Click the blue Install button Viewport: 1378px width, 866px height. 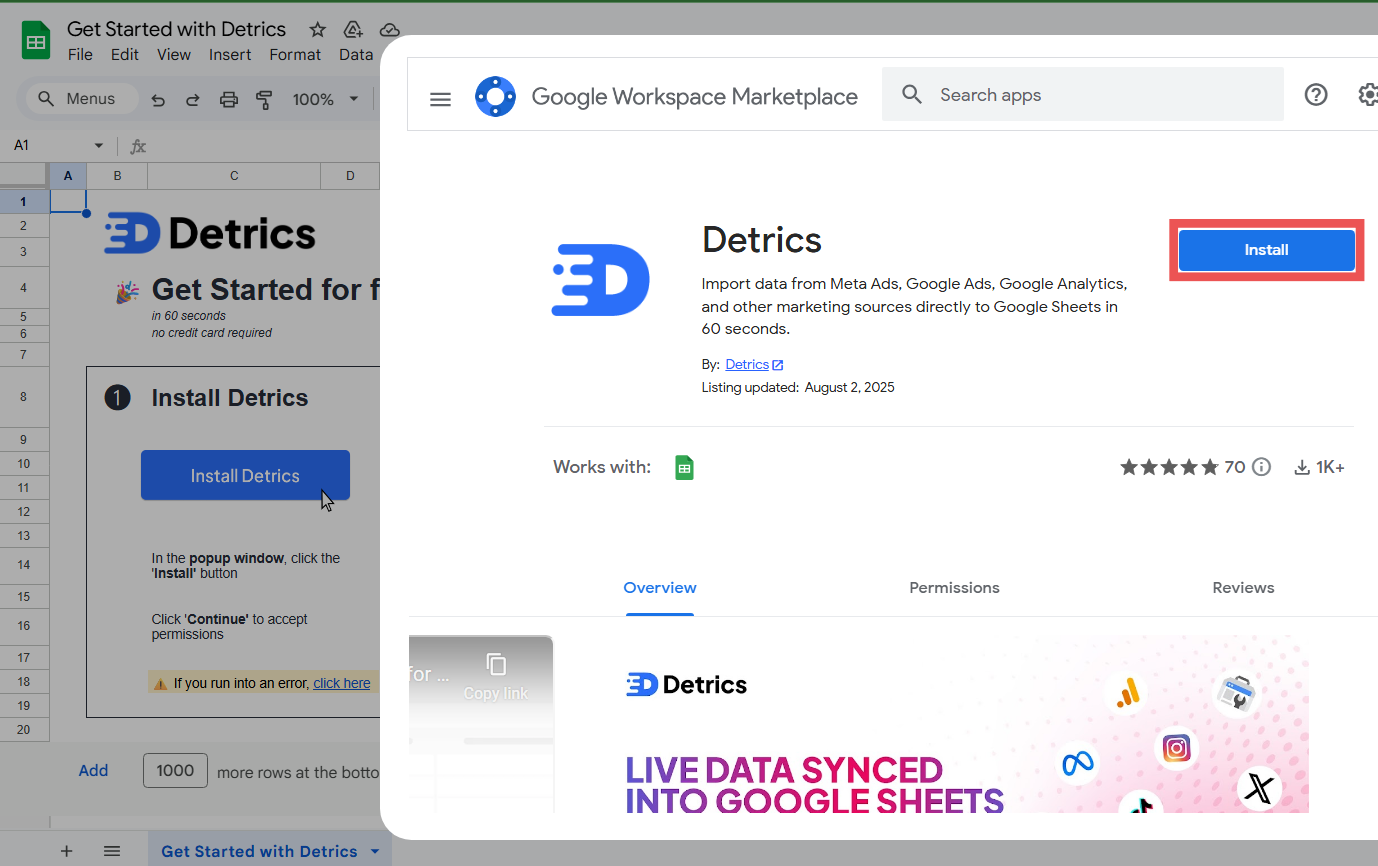pos(1266,250)
